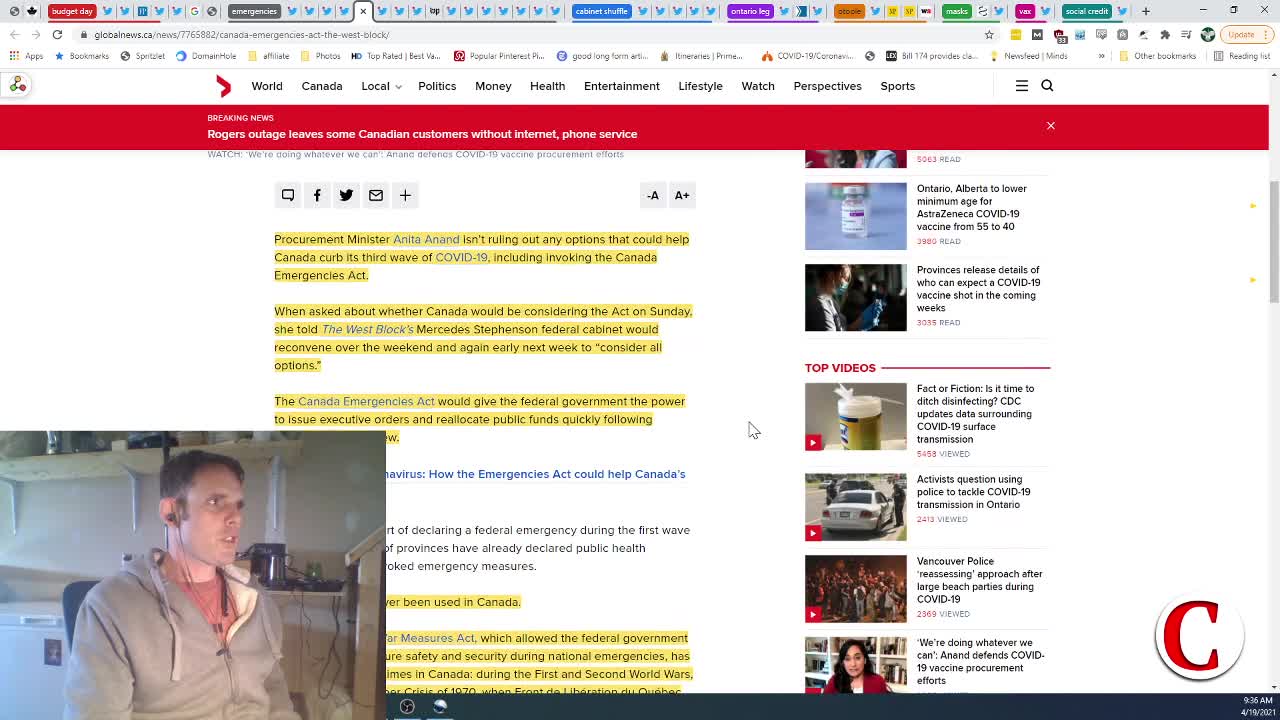
Task: Collapse the 'social credit' tab group
Action: click(1086, 11)
